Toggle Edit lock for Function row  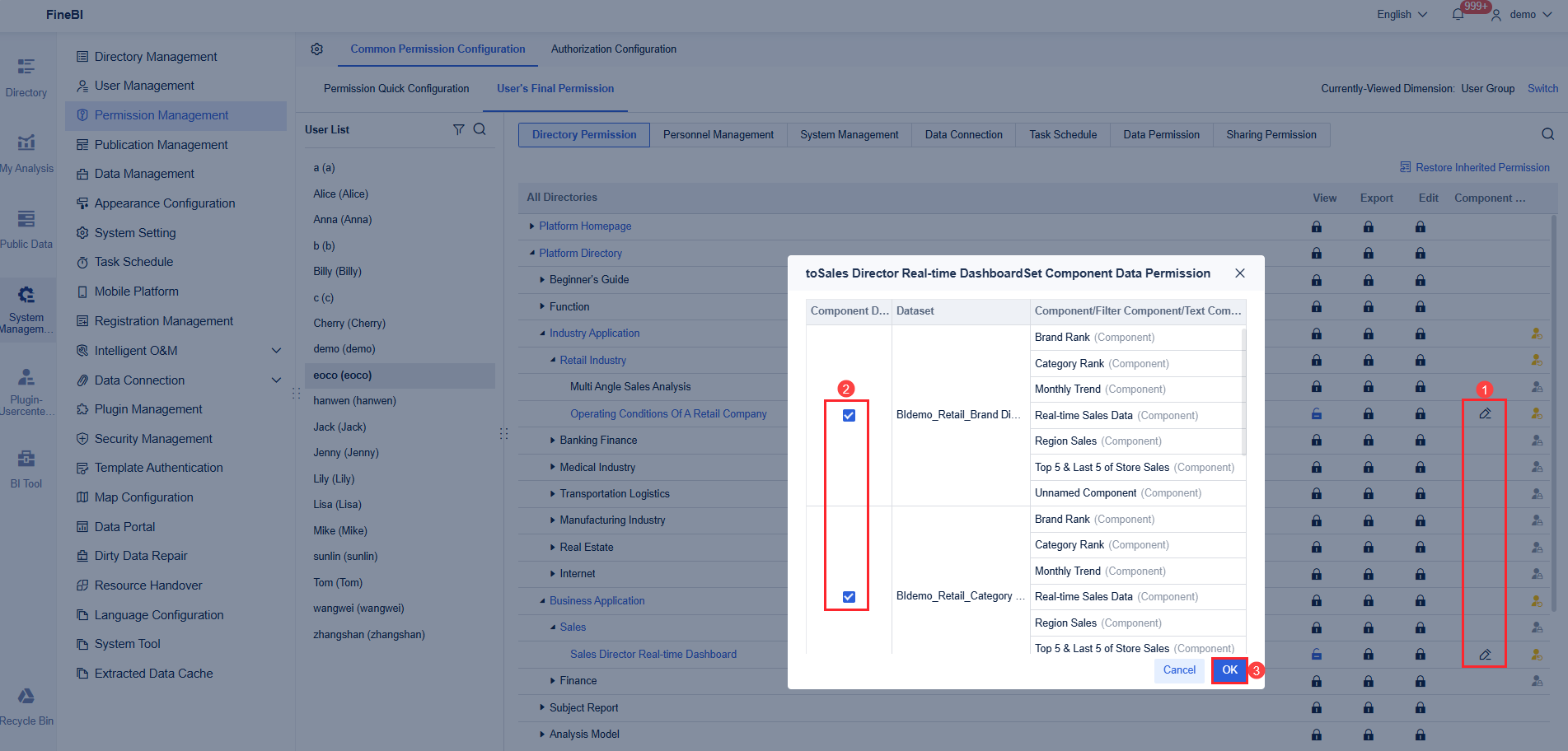pyautogui.click(x=1421, y=307)
